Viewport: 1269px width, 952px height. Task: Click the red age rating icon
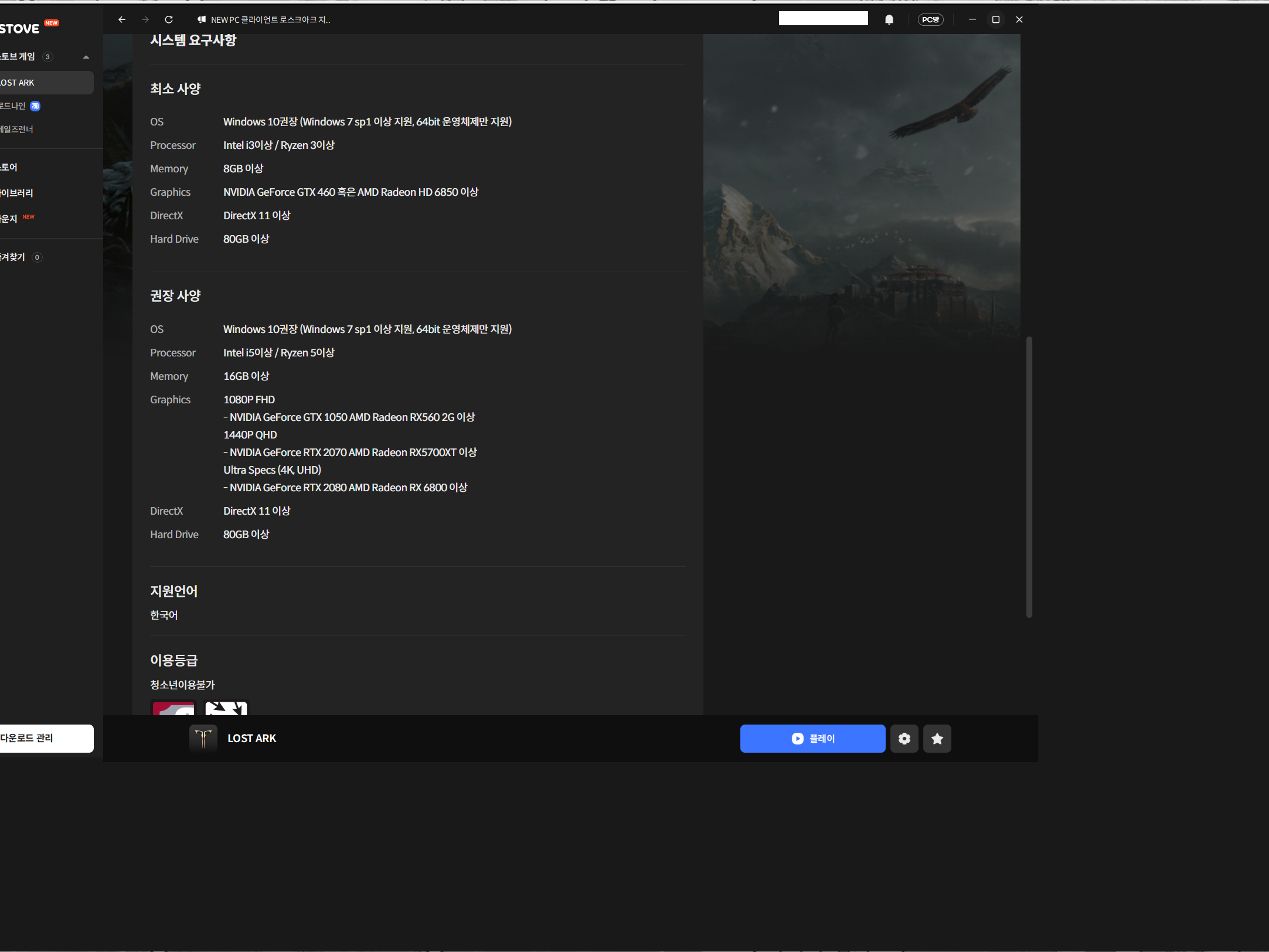coord(173,708)
